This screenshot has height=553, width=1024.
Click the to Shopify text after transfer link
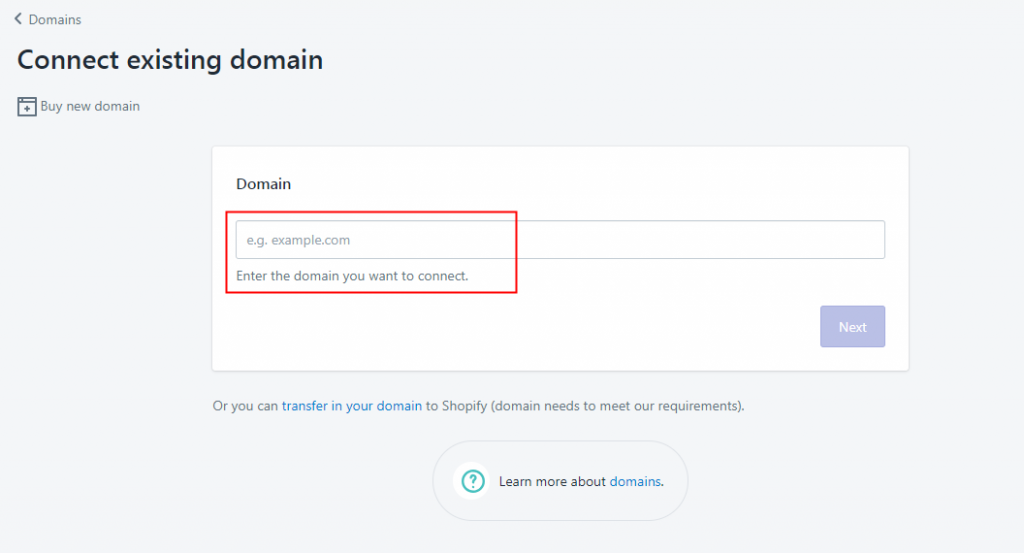[x=456, y=405]
